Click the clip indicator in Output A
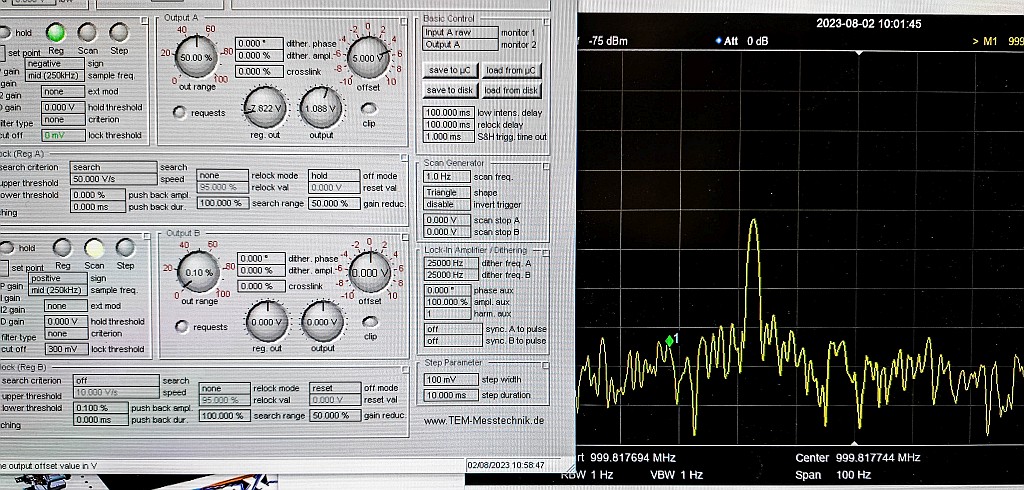This screenshot has height=490, width=1024. (369, 108)
